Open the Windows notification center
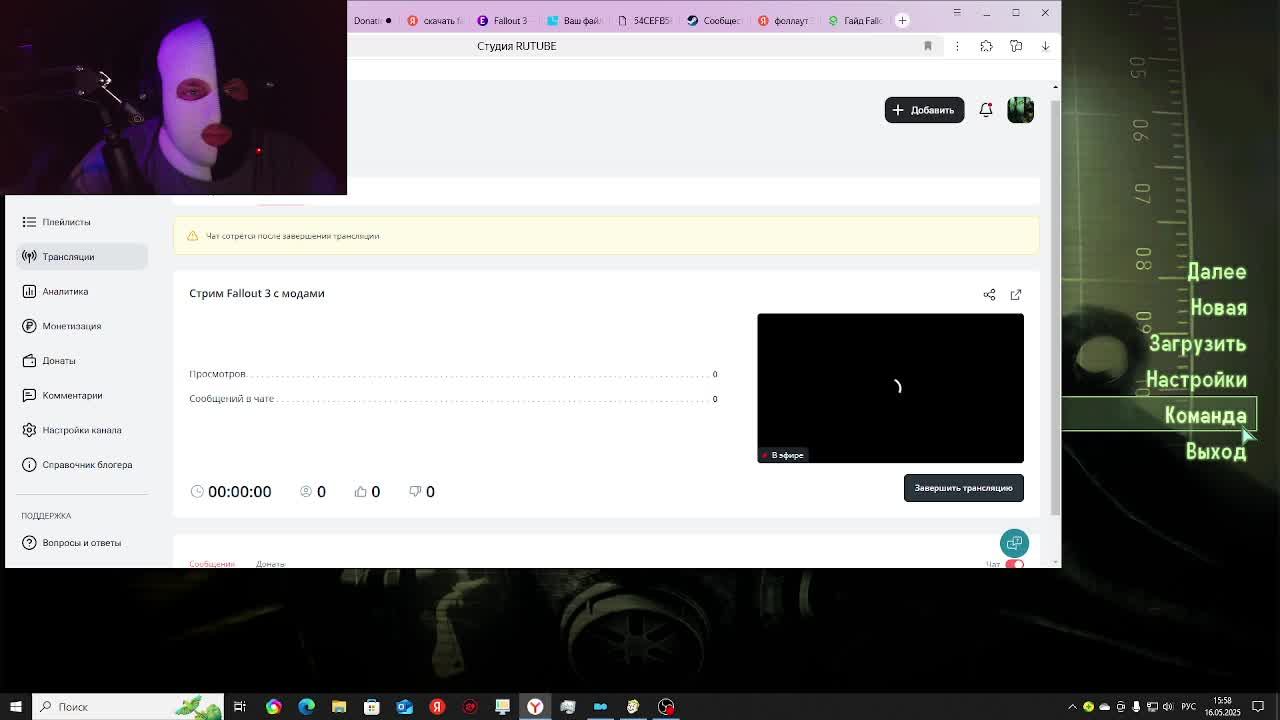This screenshot has width=1280, height=720. (1258, 707)
